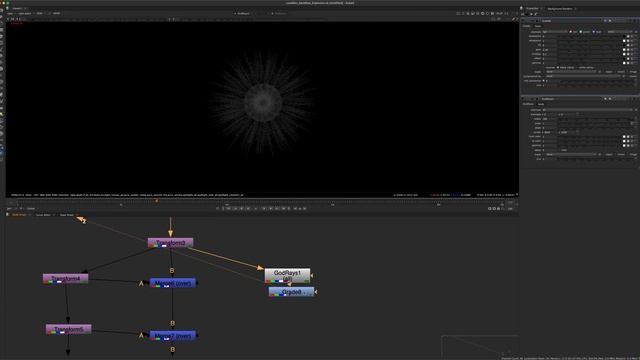Open the GodRays mask channel dropdown
The height and width of the screenshot is (360, 640).
click(570, 154)
